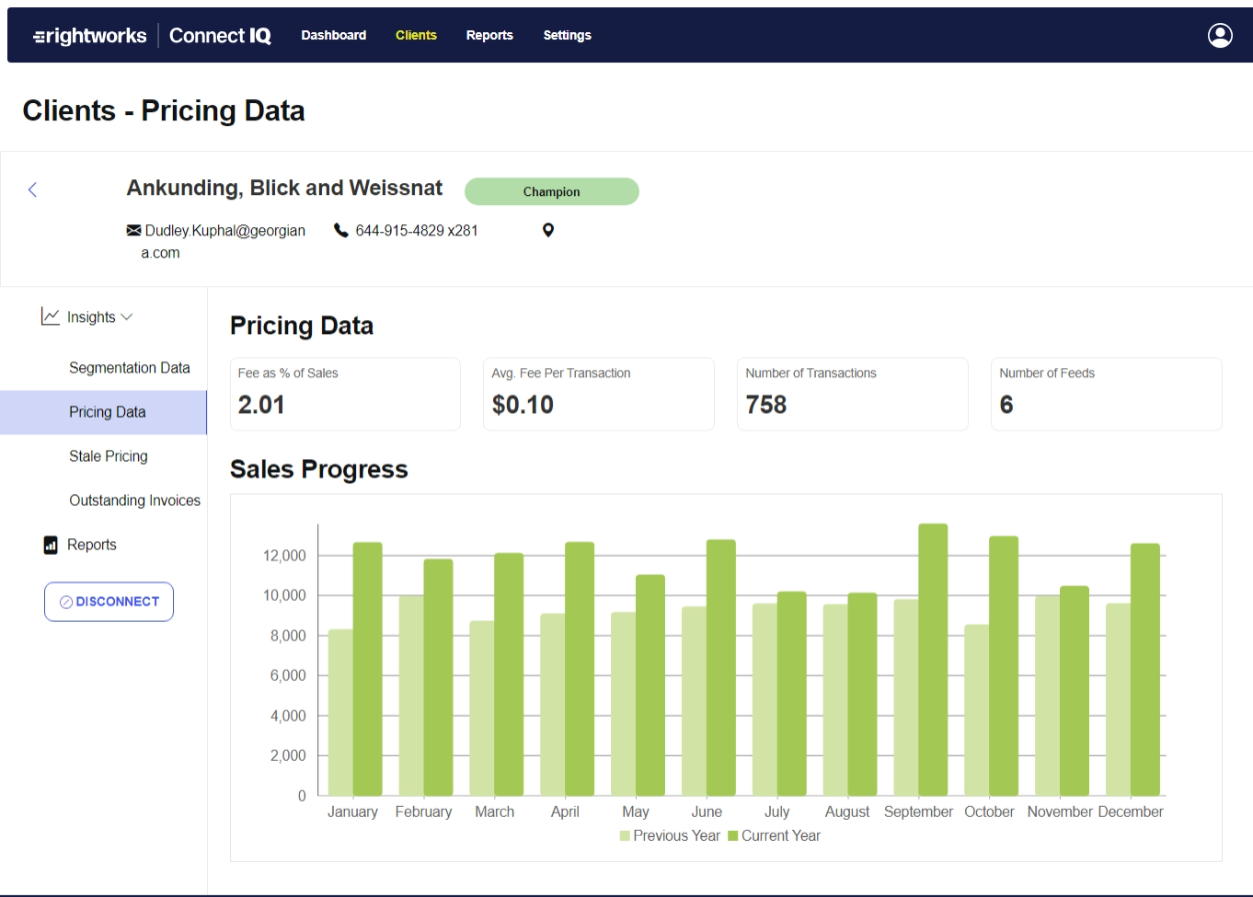Click the email envelope icon next to Dudley.Kuphal

click(x=133, y=229)
